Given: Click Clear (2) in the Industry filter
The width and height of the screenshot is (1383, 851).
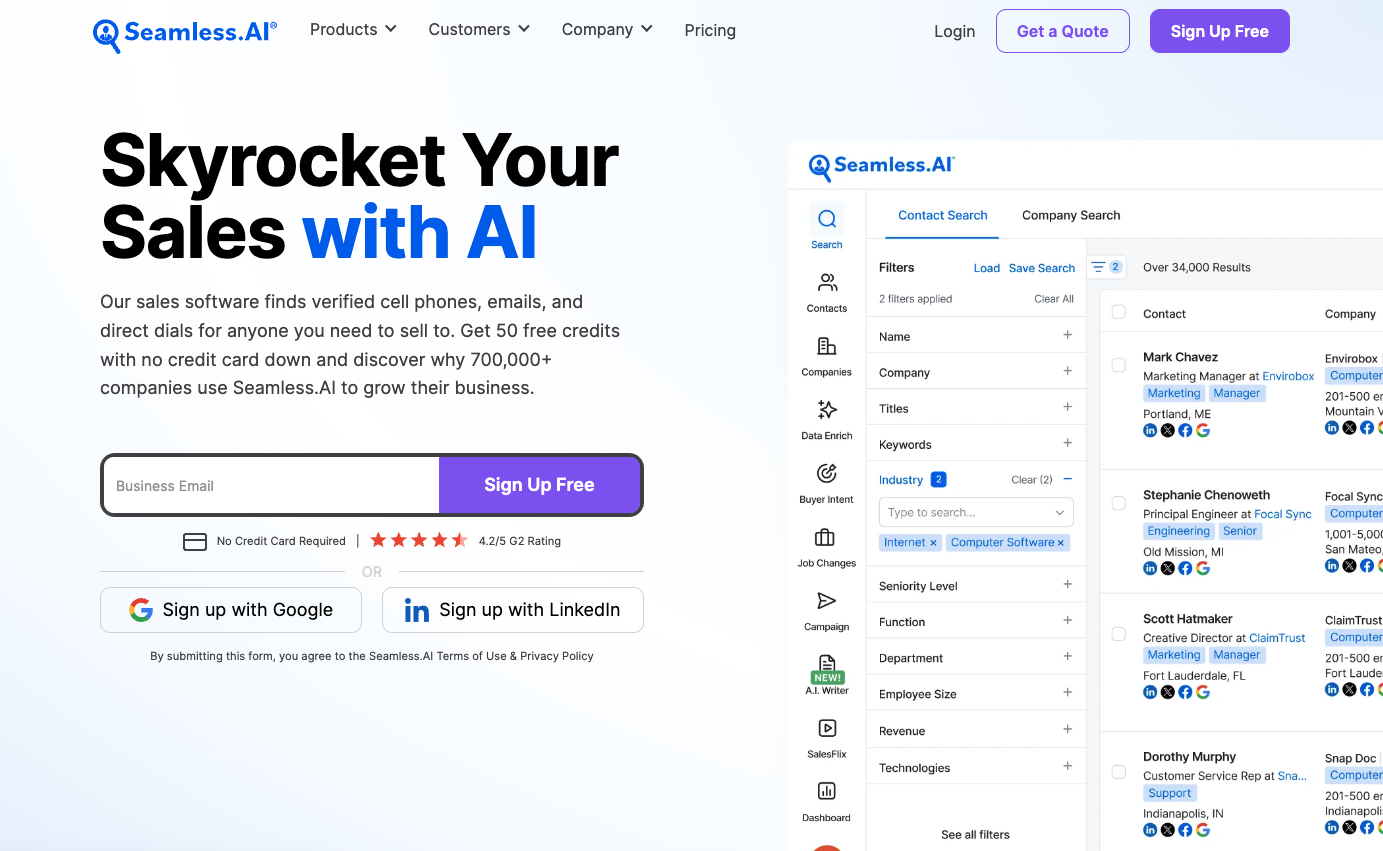Looking at the screenshot, I should [x=1031, y=480].
